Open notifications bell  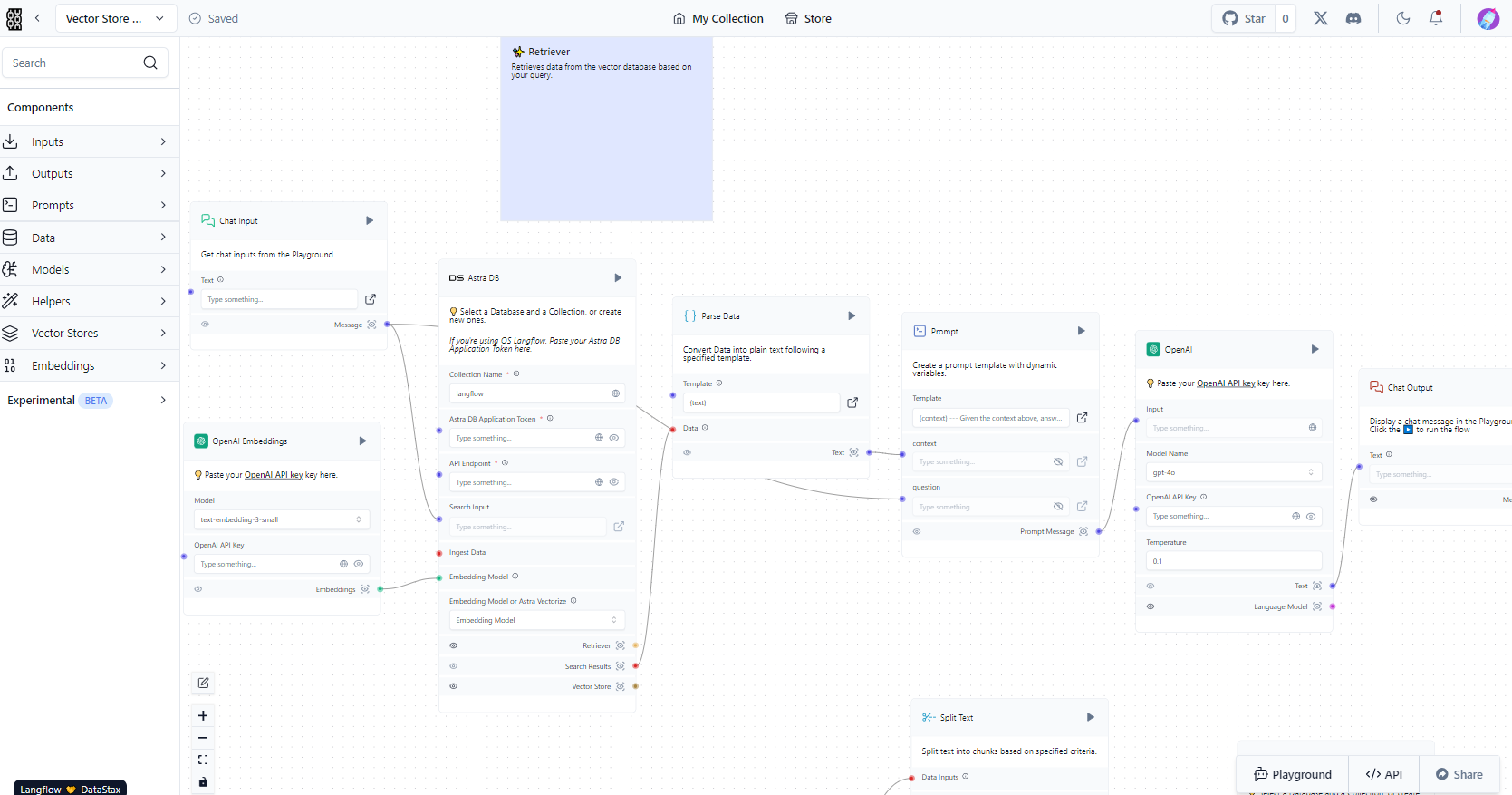[1436, 18]
